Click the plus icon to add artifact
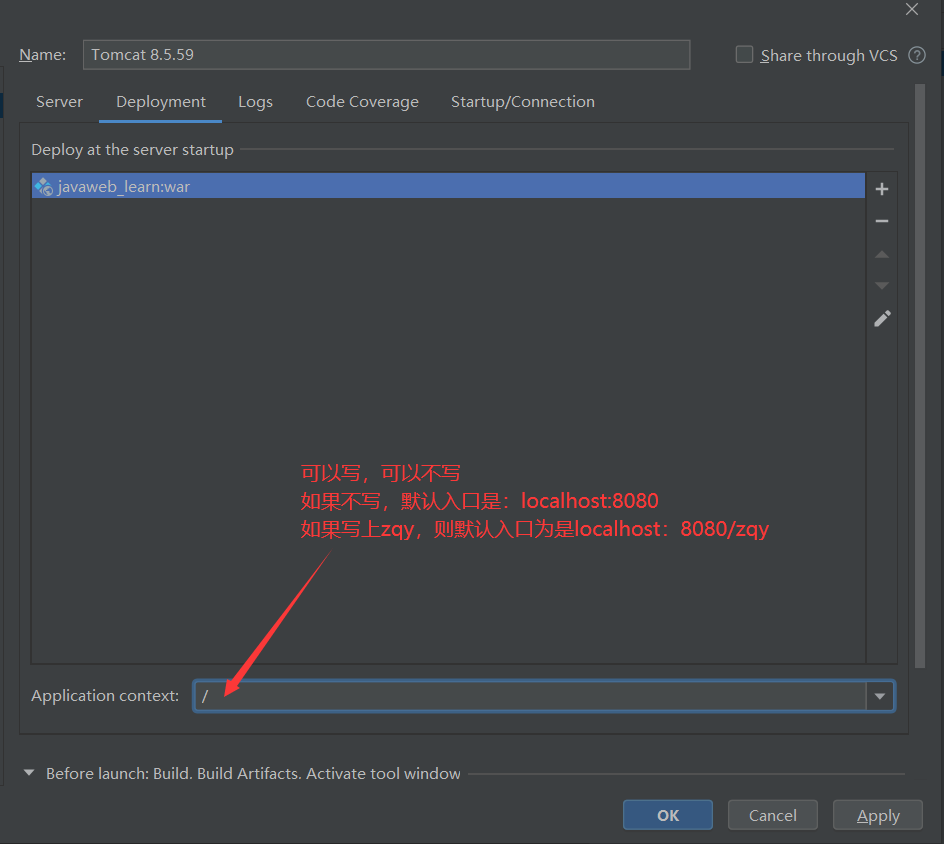 click(x=881, y=189)
